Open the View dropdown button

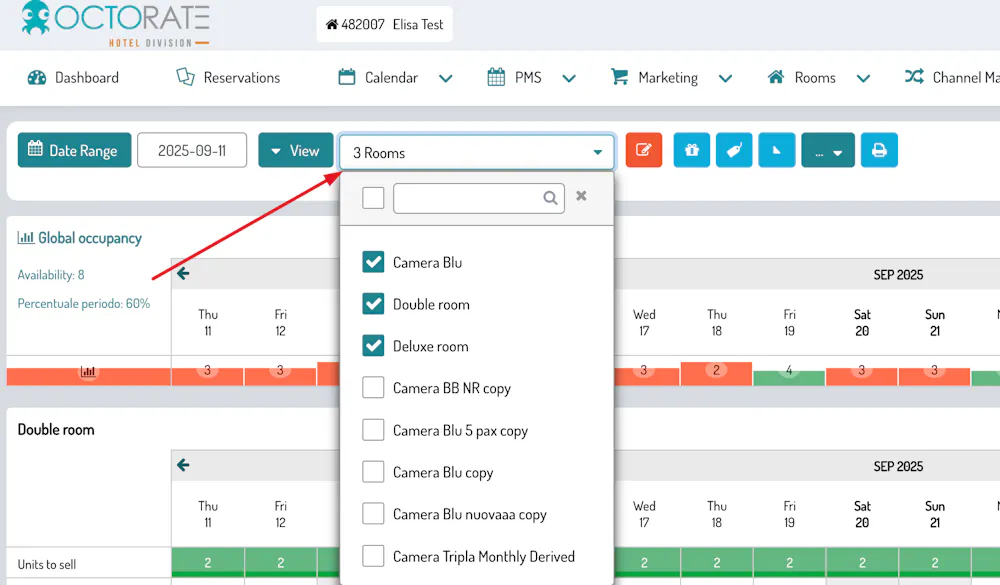(x=296, y=150)
